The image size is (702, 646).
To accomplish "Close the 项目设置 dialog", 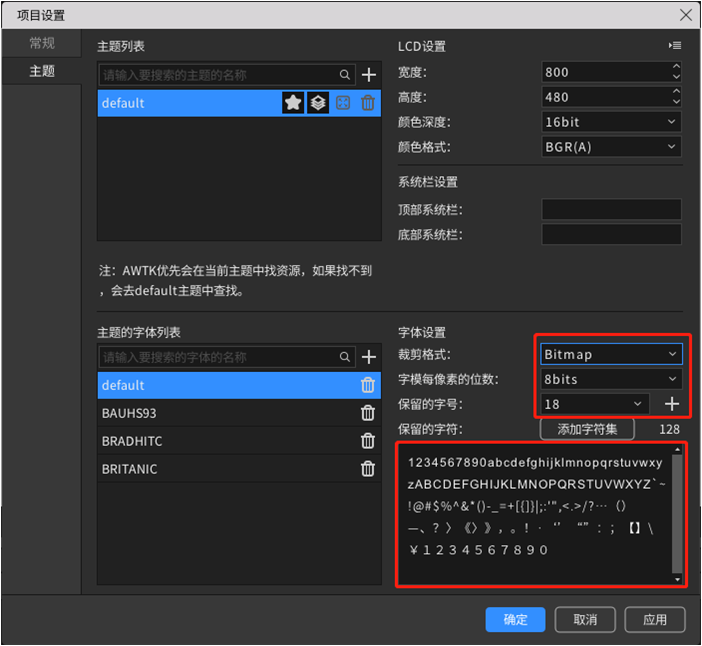I will 685,15.
